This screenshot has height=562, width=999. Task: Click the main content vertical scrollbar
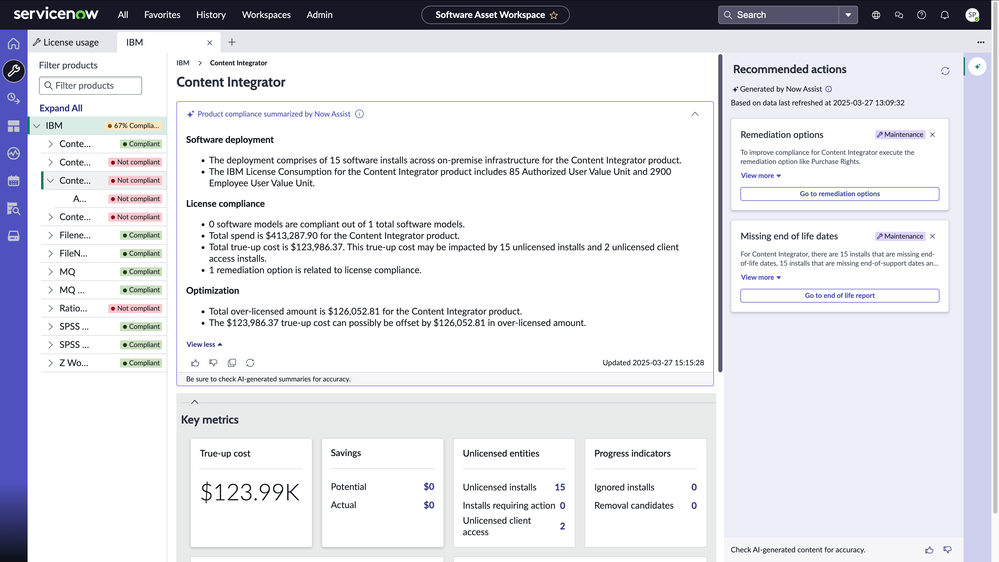click(x=720, y=213)
